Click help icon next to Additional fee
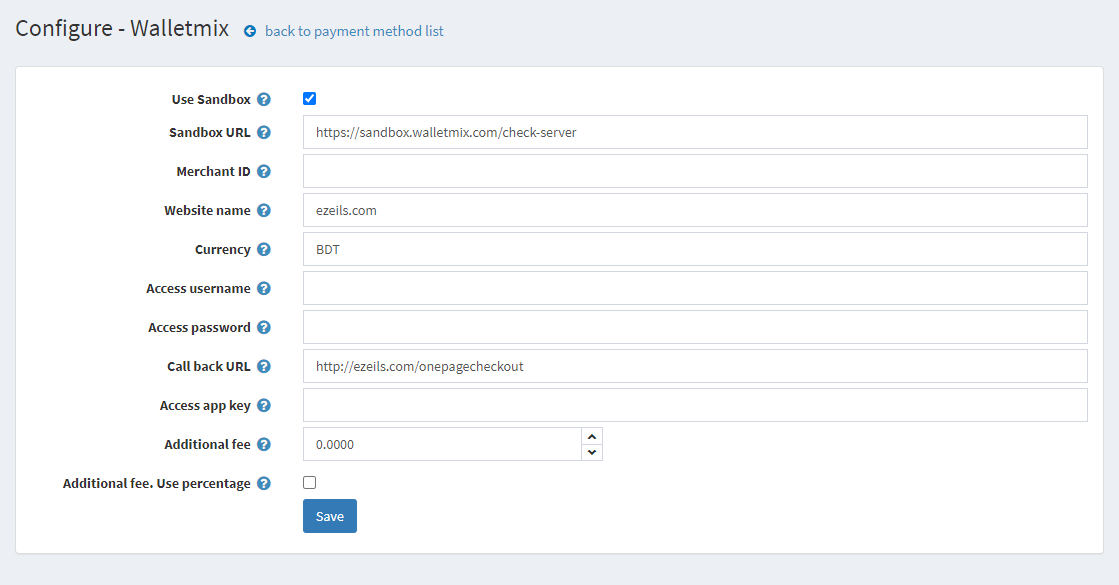This screenshot has width=1119, height=585. [264, 444]
